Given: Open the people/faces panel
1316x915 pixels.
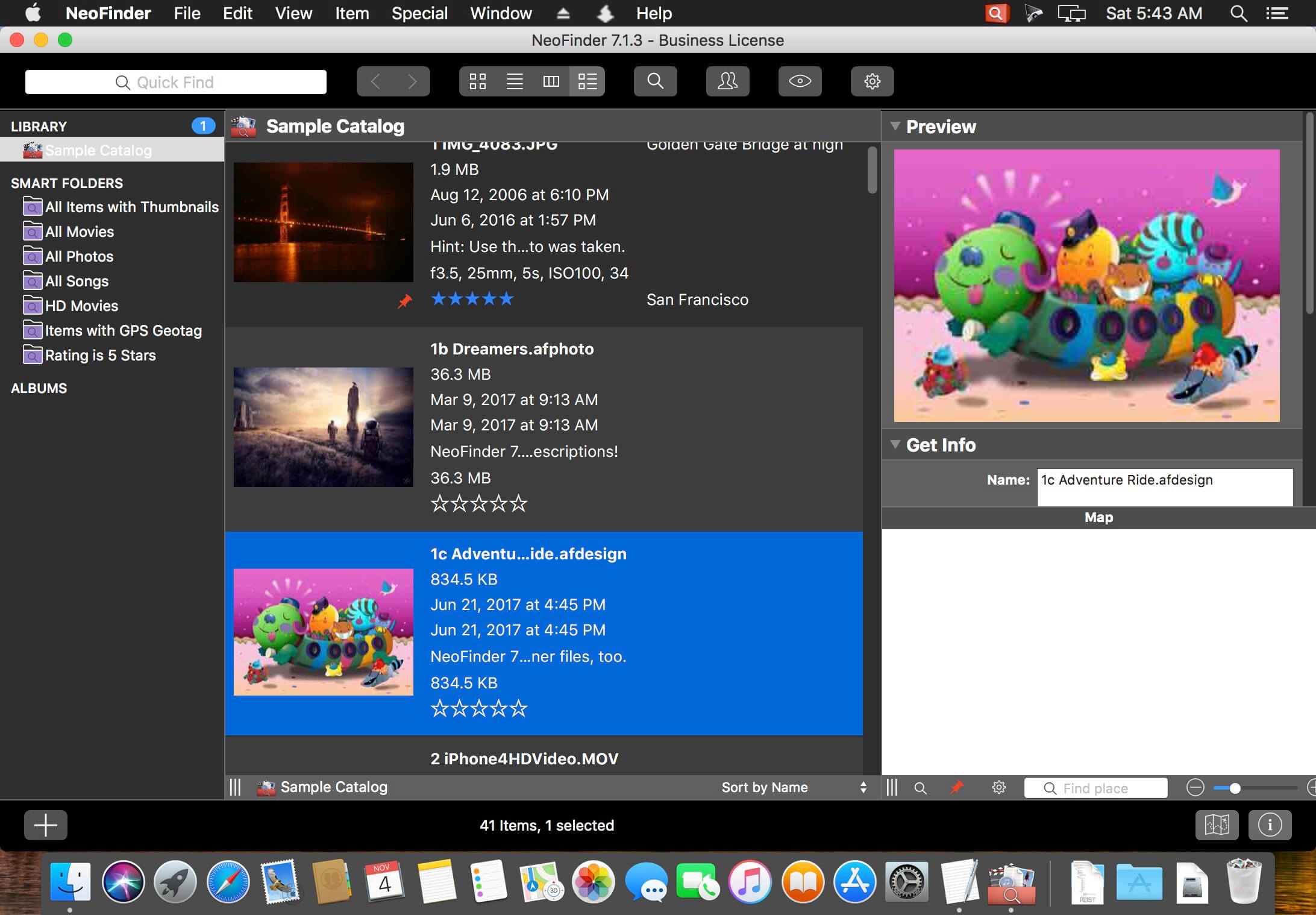Looking at the screenshot, I should tap(727, 81).
